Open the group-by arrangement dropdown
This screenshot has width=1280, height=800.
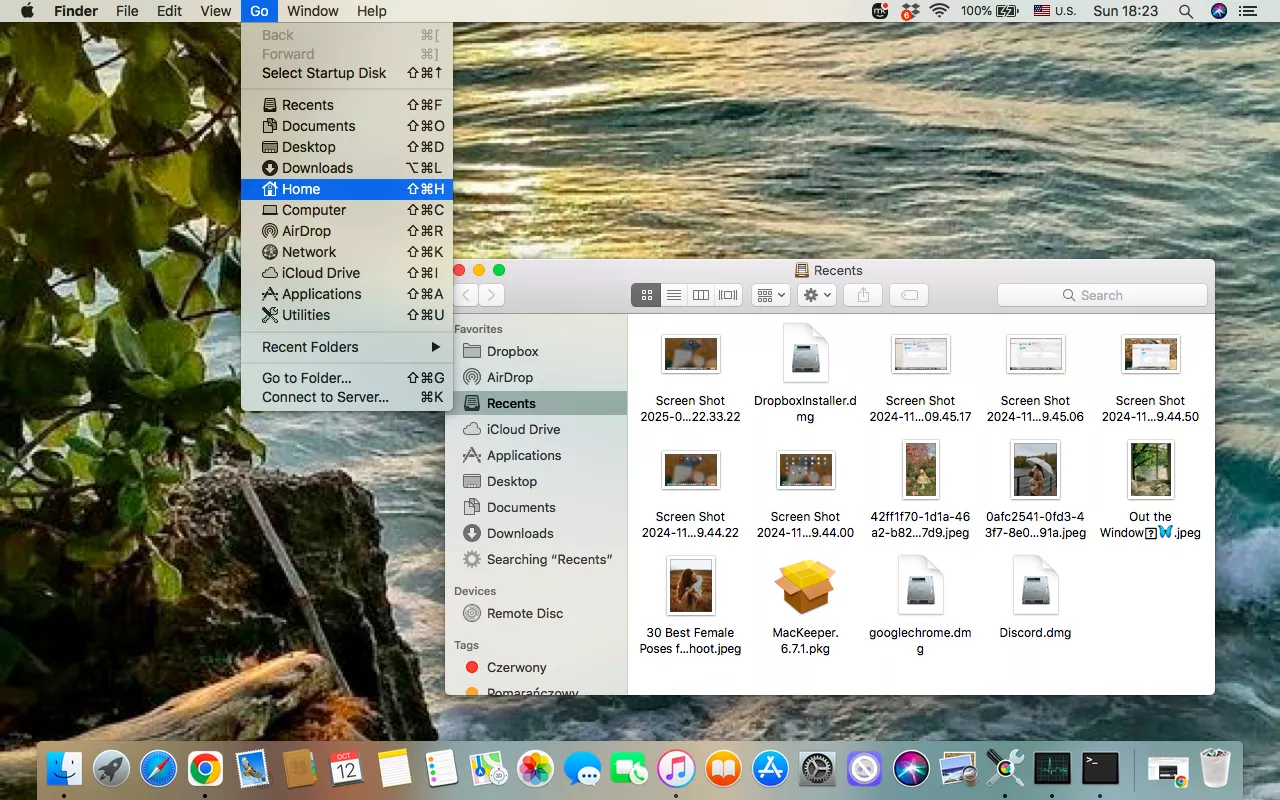point(770,295)
